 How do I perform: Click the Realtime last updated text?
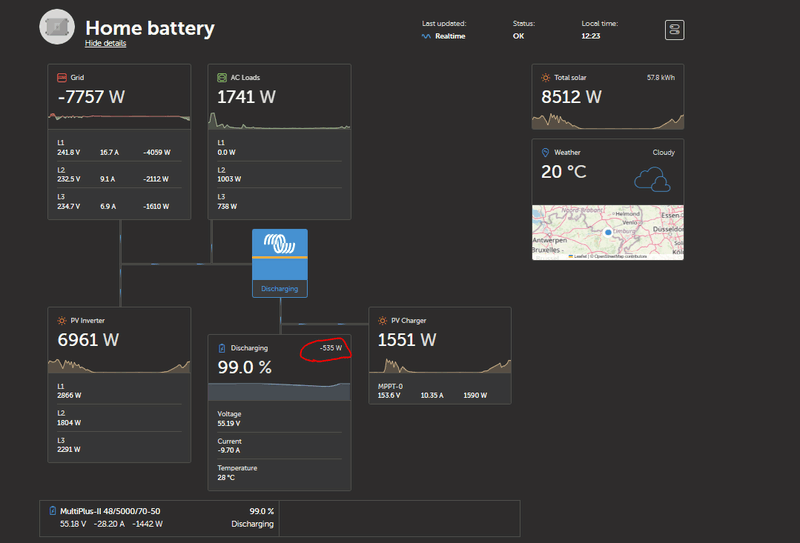pos(450,36)
